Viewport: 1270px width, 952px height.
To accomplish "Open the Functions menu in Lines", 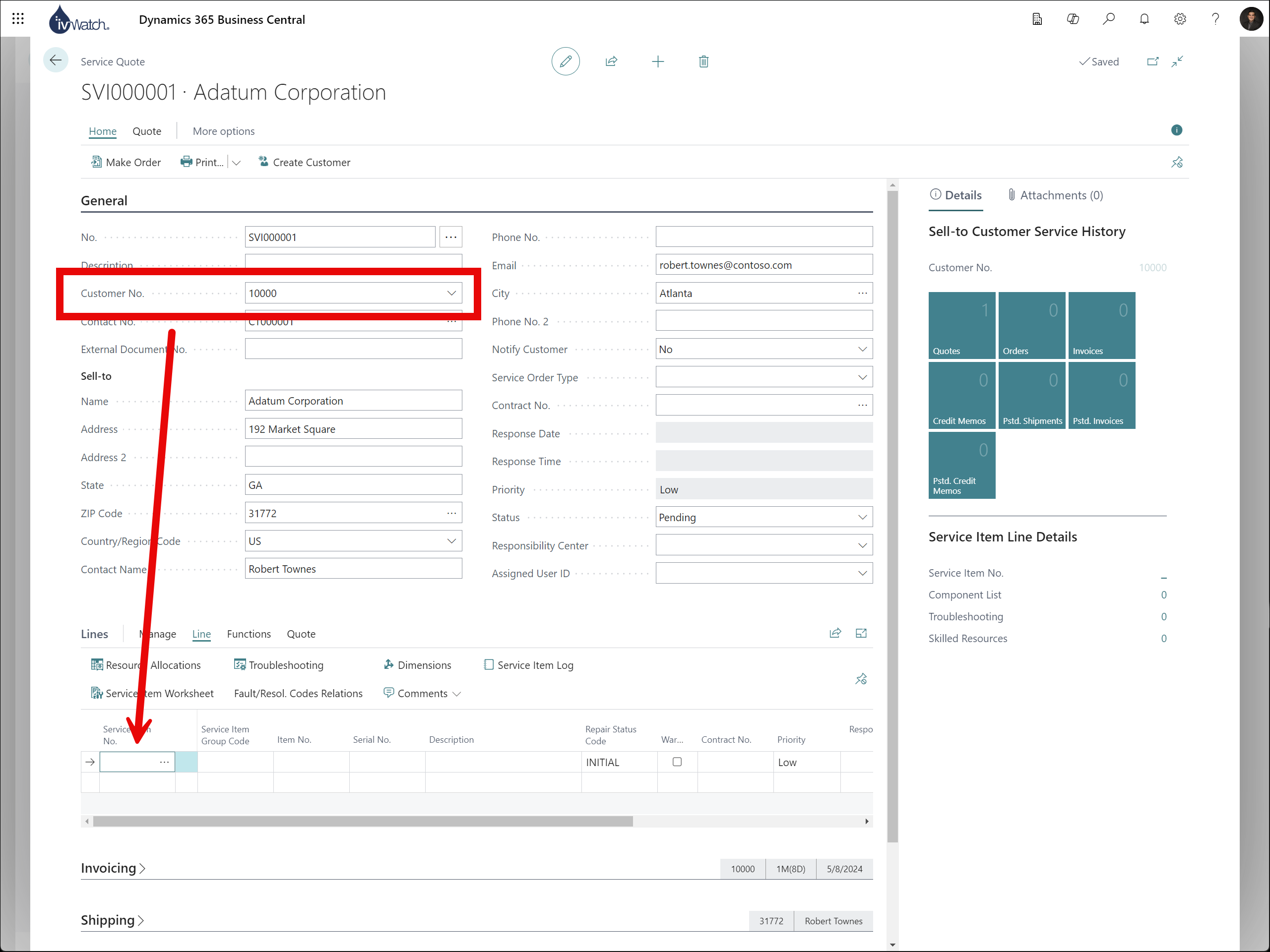I will (x=249, y=634).
